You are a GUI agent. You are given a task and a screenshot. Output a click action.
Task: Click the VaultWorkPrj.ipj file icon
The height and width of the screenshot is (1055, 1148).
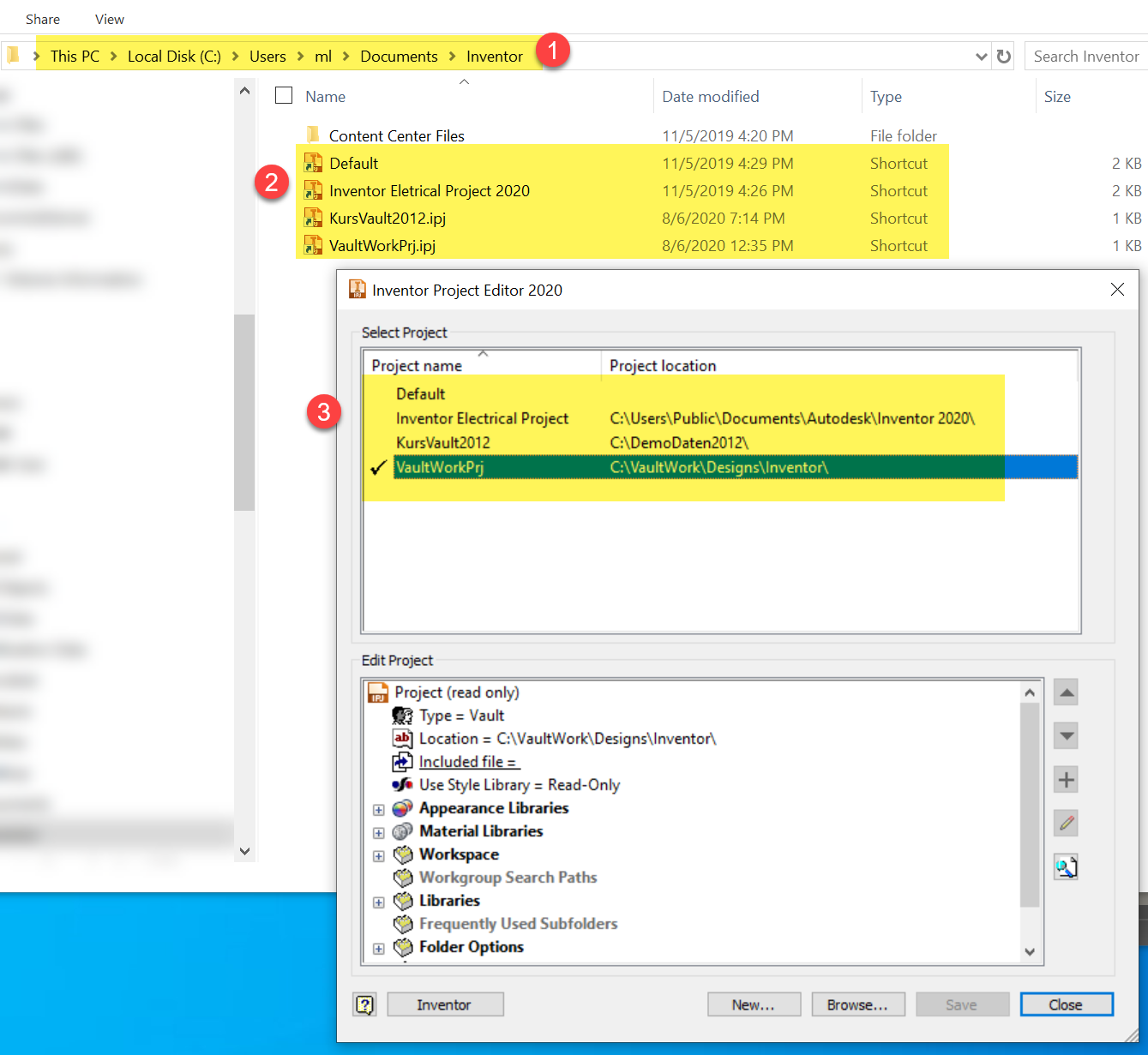[313, 245]
